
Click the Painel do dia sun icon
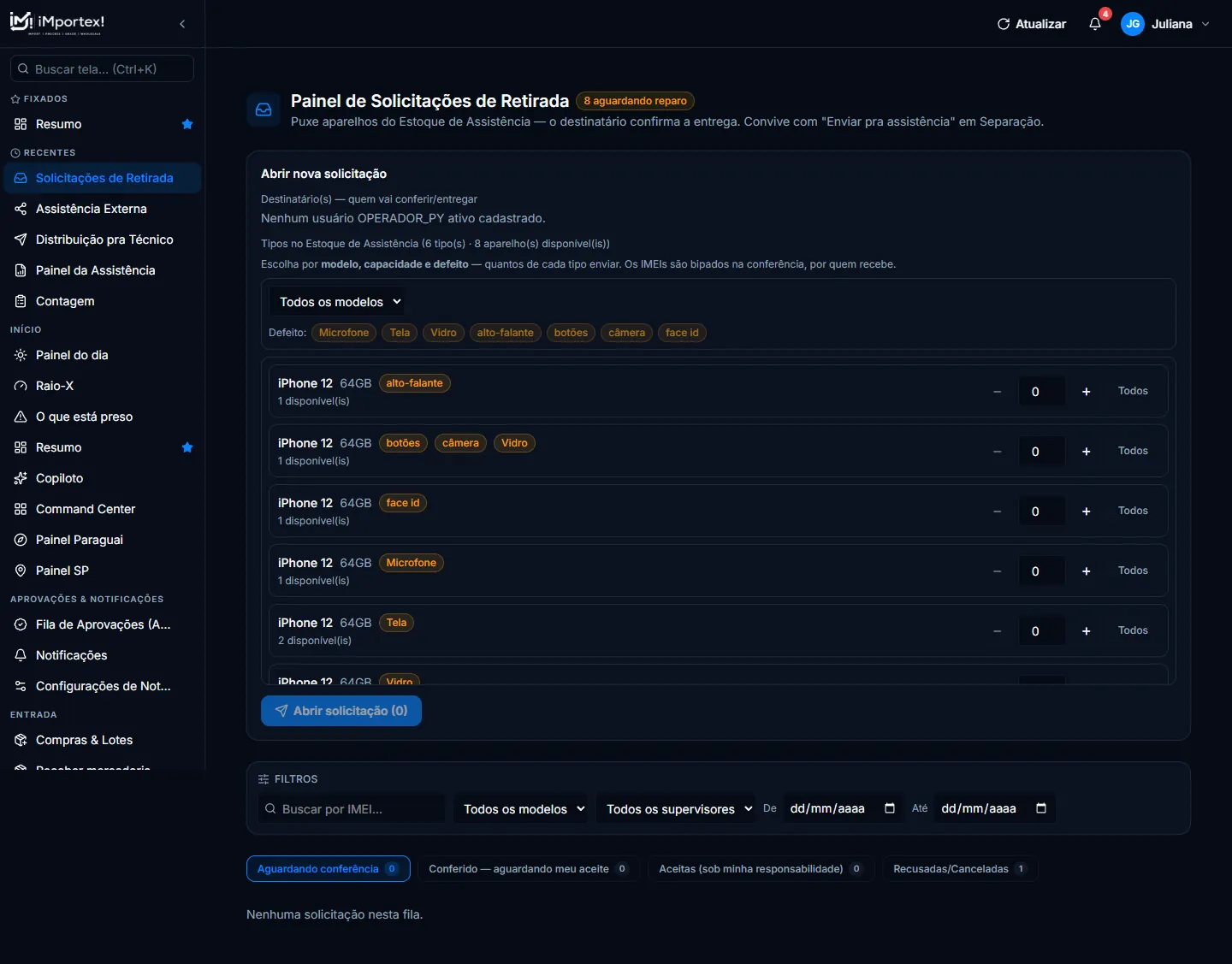click(21, 355)
